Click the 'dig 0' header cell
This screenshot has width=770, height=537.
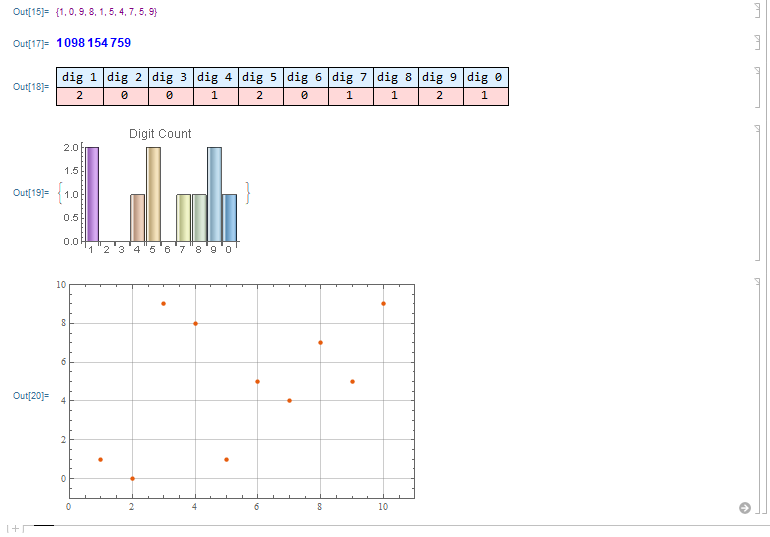point(486,78)
